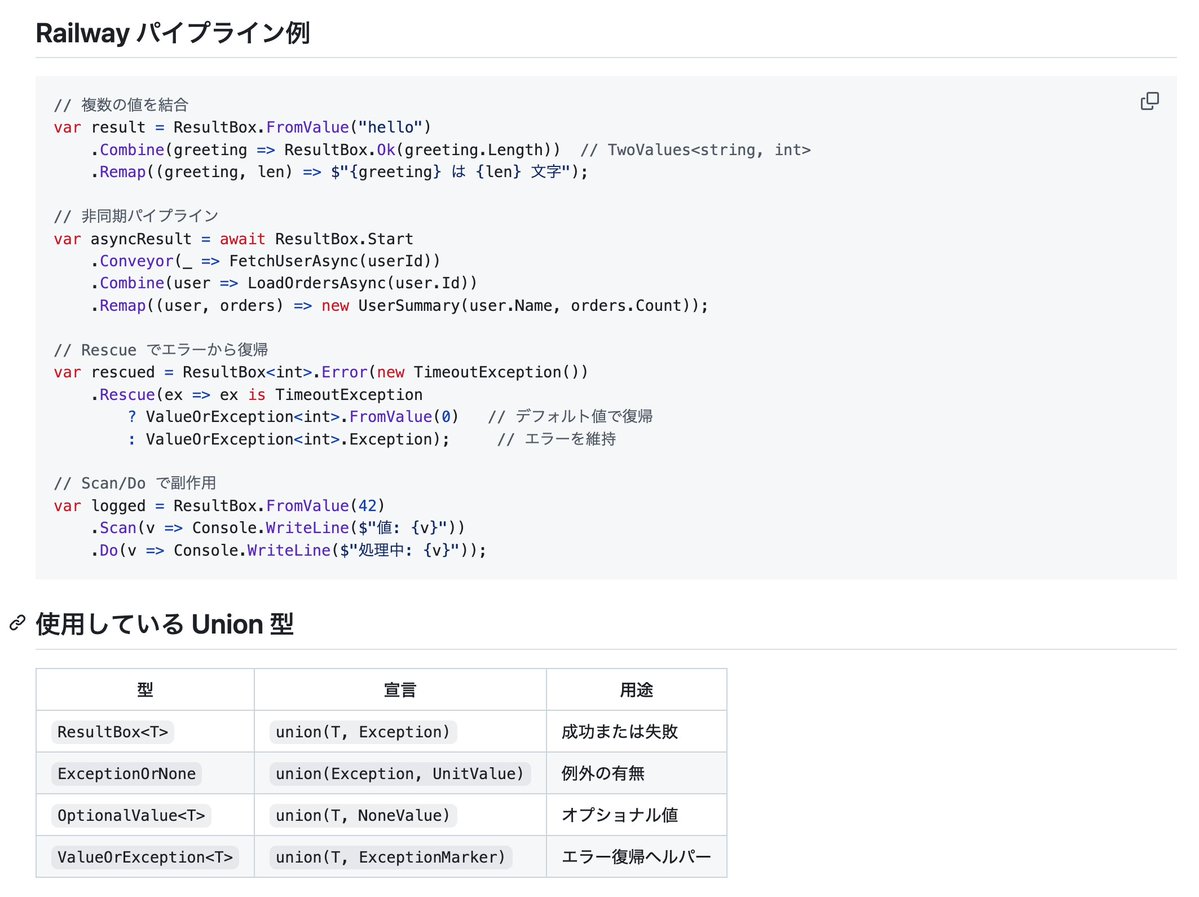Viewport: 1199px width, 897px height.
Task: Click the // Rescue でエラーから復帰 comment
Action: [161, 349]
